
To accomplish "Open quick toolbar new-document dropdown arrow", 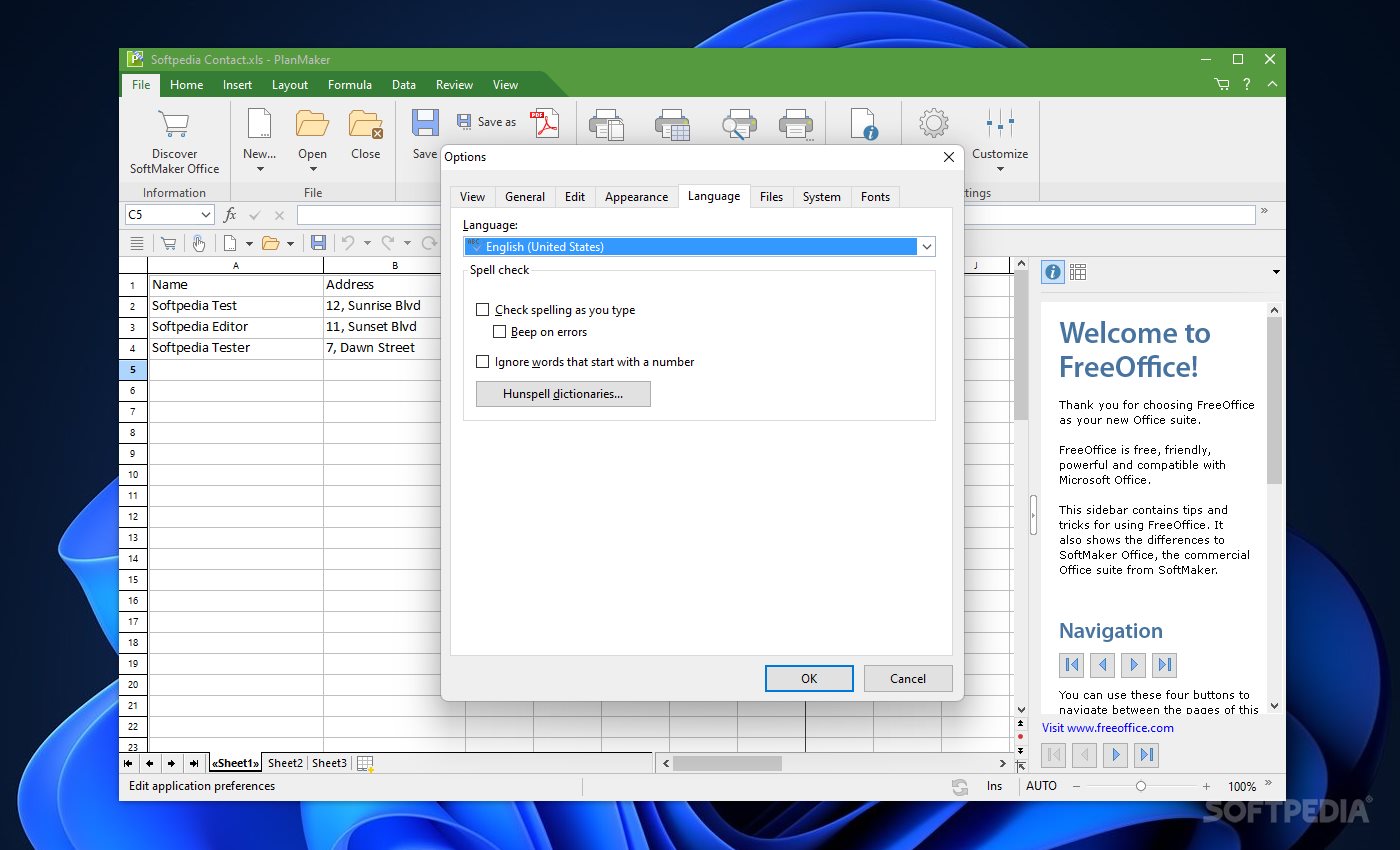I will 249,243.
